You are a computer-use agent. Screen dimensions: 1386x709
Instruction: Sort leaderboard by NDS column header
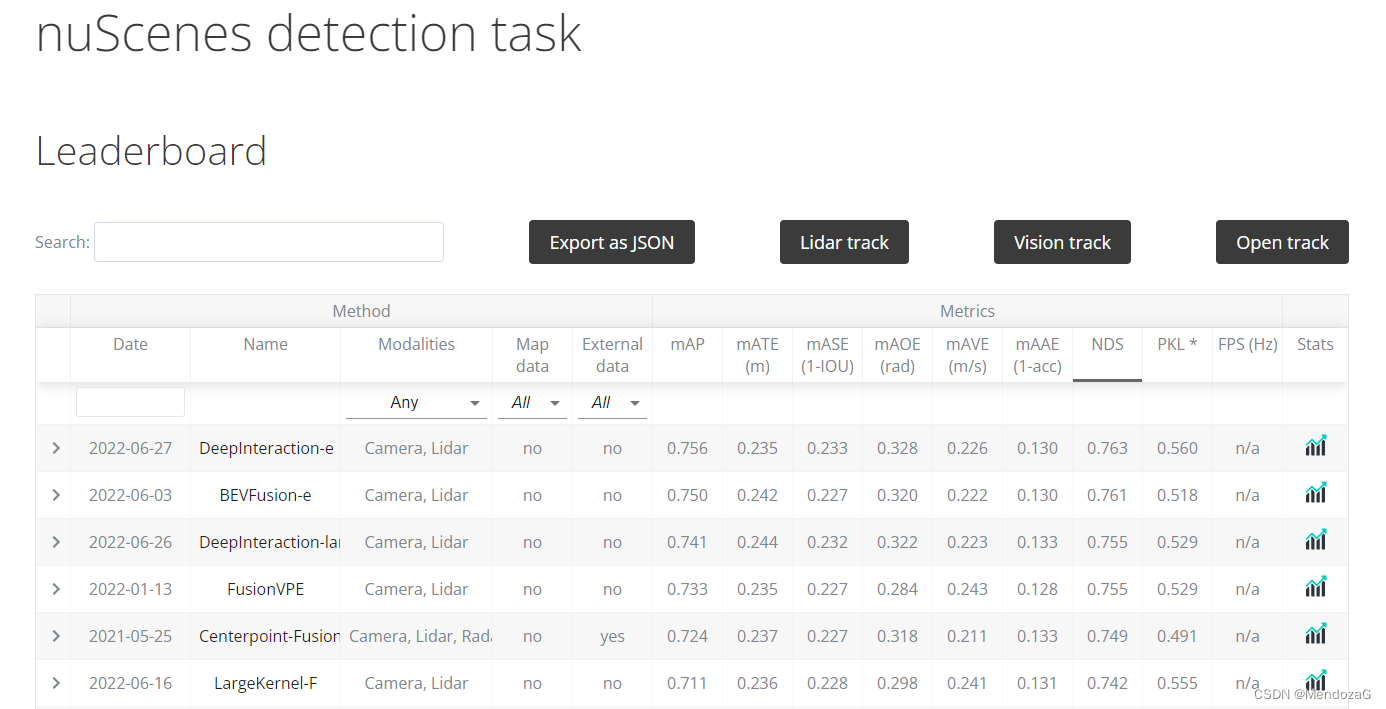pos(1107,344)
